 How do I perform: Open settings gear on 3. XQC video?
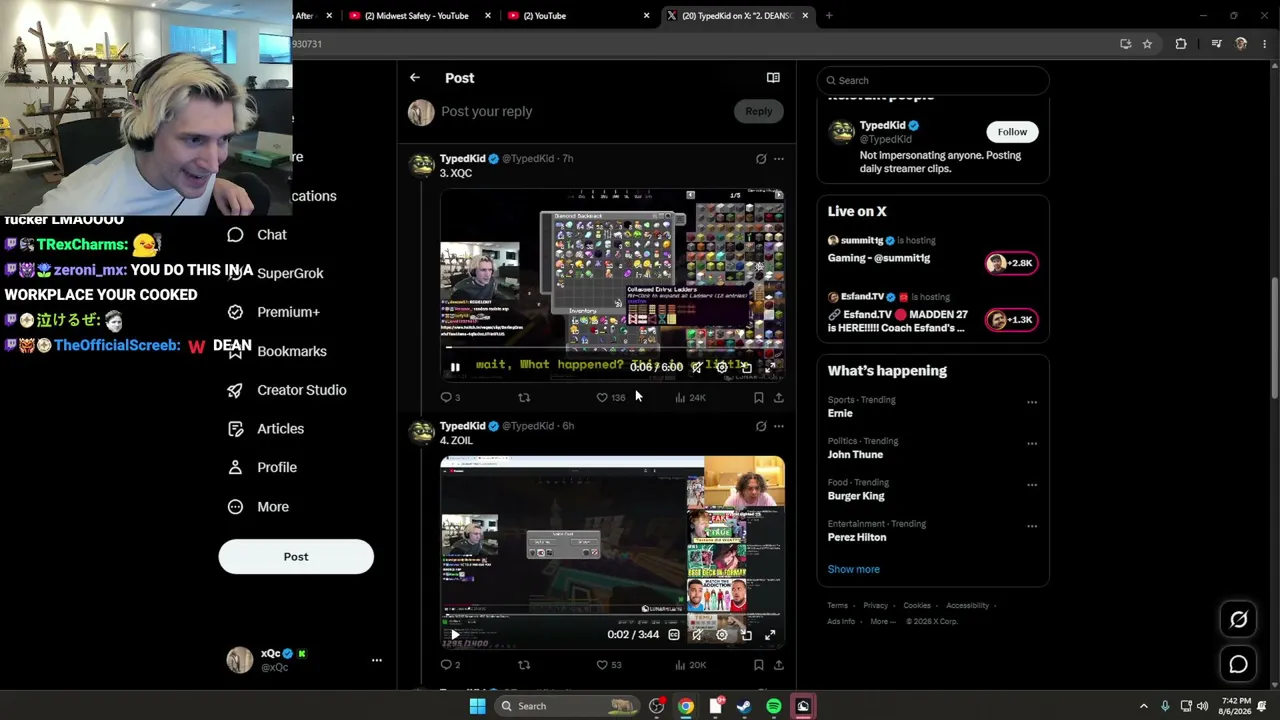pyautogui.click(x=722, y=368)
